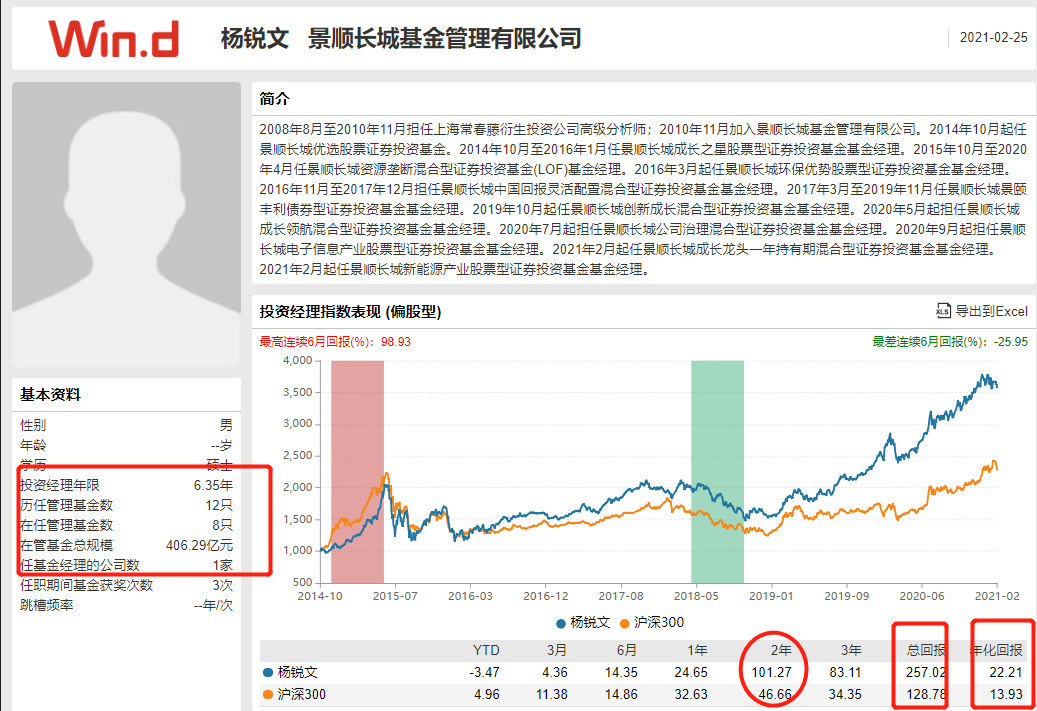
Task: Click the 3年 column header
Action: tap(850, 650)
